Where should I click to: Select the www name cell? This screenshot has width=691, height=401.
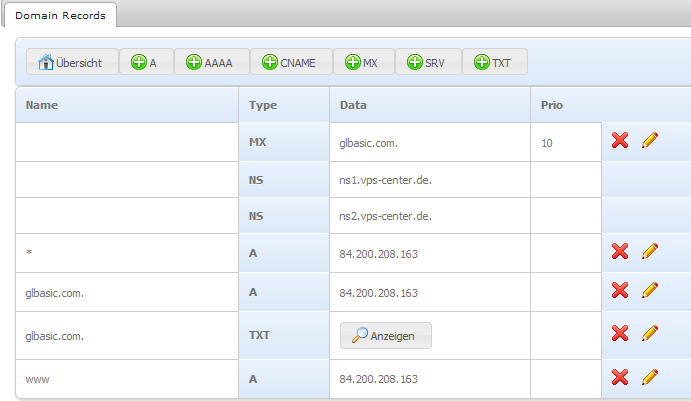[127, 379]
